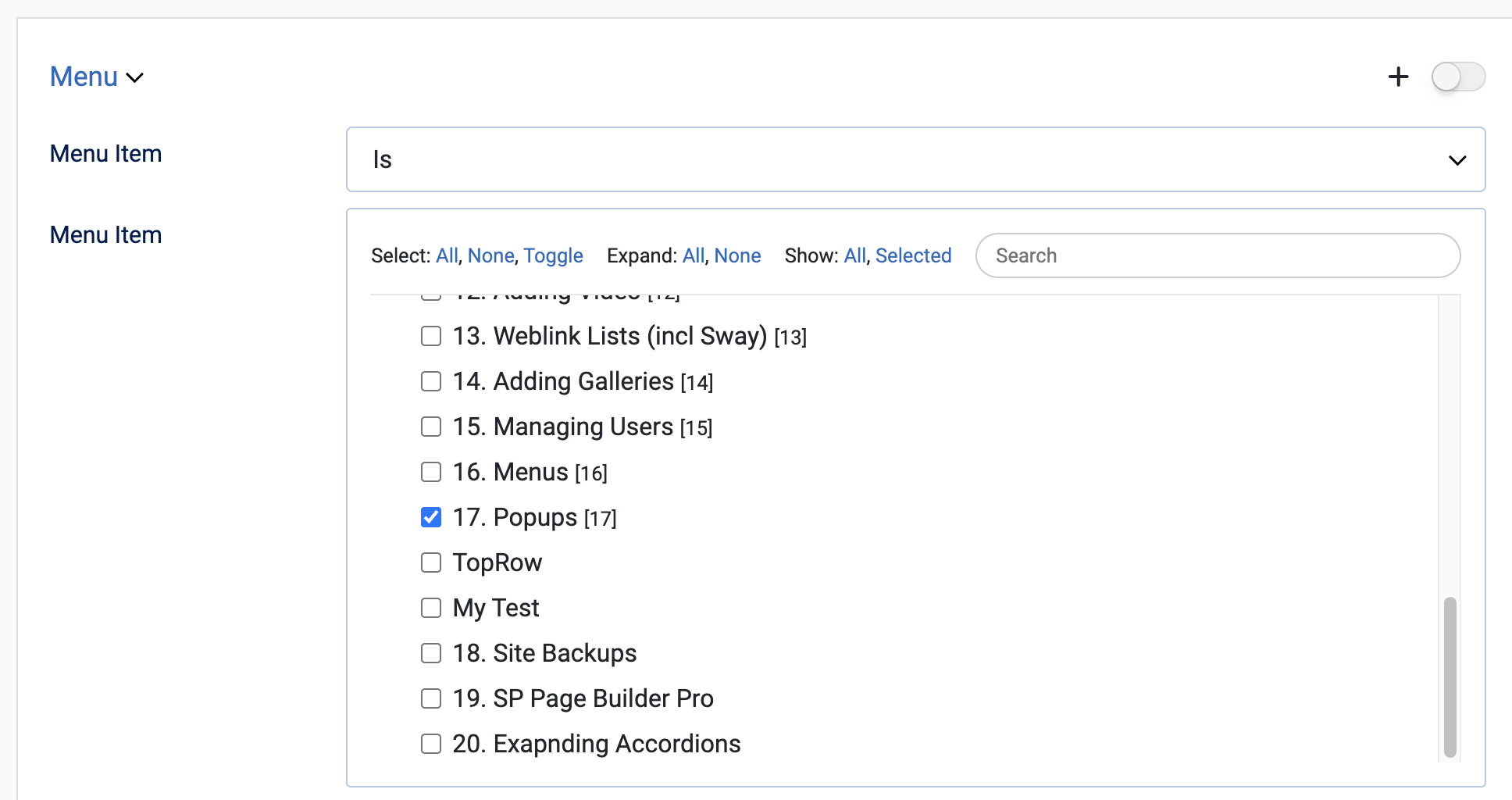The image size is (1512, 800).
Task: Click Select None link
Action: point(490,255)
